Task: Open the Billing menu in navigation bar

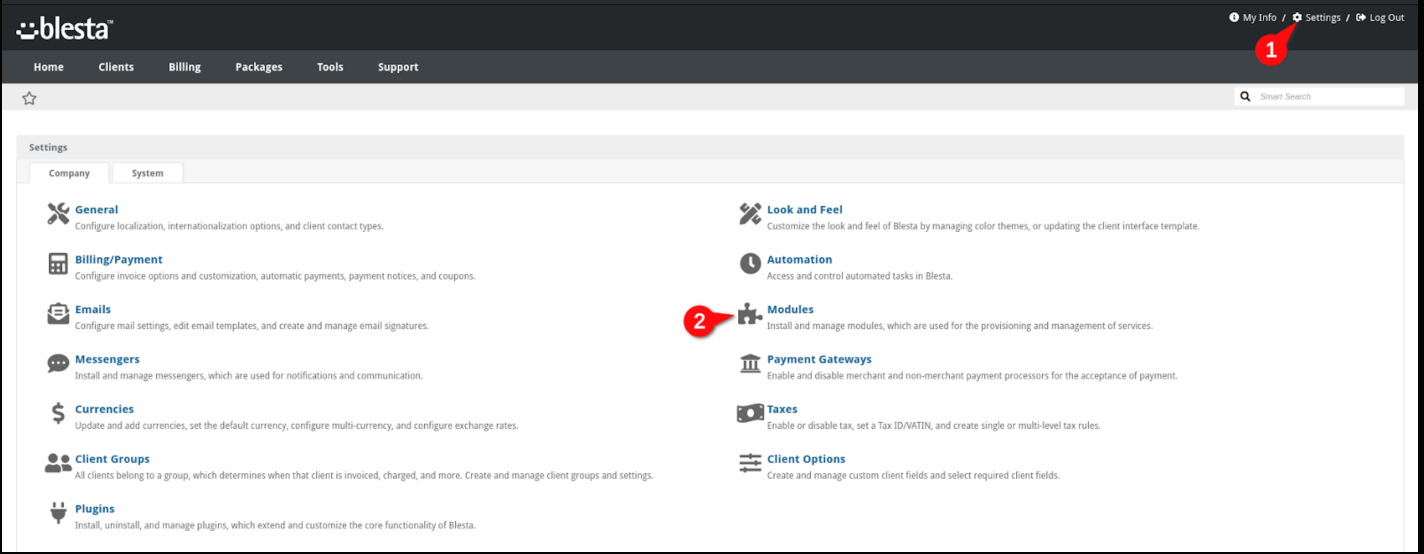Action: (184, 67)
